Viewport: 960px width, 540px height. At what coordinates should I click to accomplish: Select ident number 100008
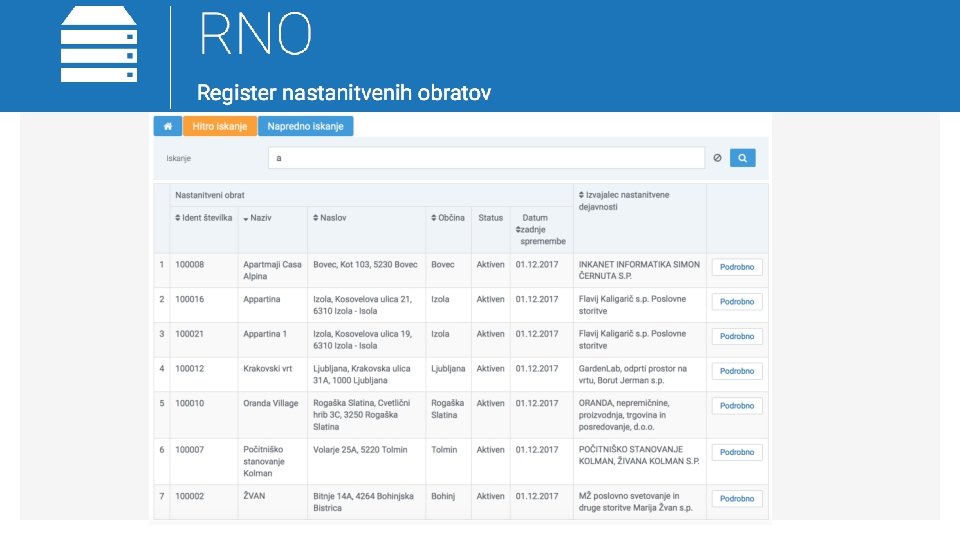click(190, 264)
